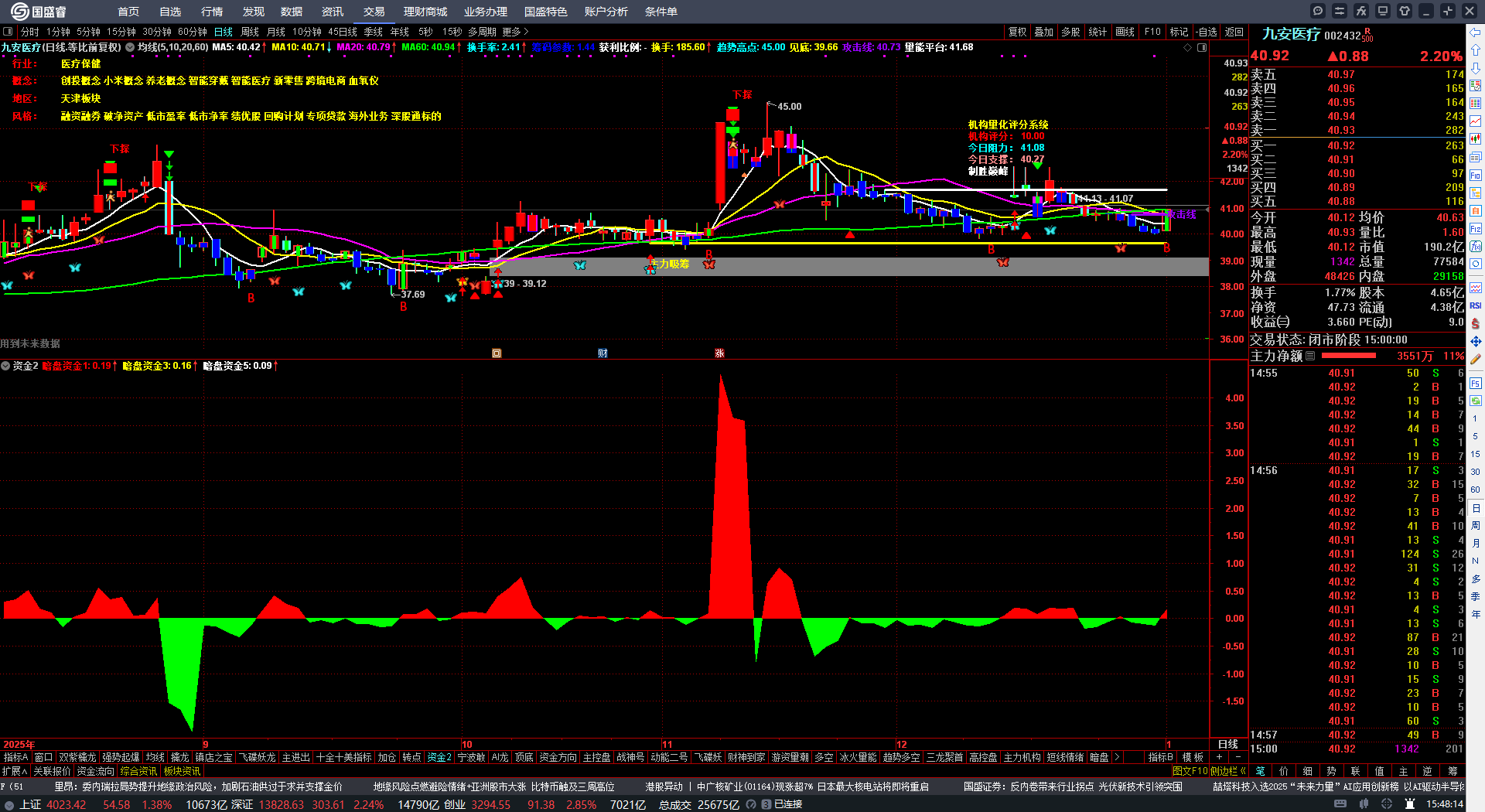Click the 财 marker on the chart axis
1485x812 pixels.
603,353
